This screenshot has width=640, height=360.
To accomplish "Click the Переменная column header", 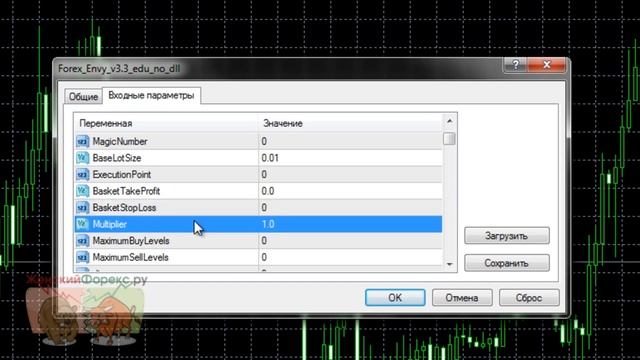I will pyautogui.click(x=166, y=123).
